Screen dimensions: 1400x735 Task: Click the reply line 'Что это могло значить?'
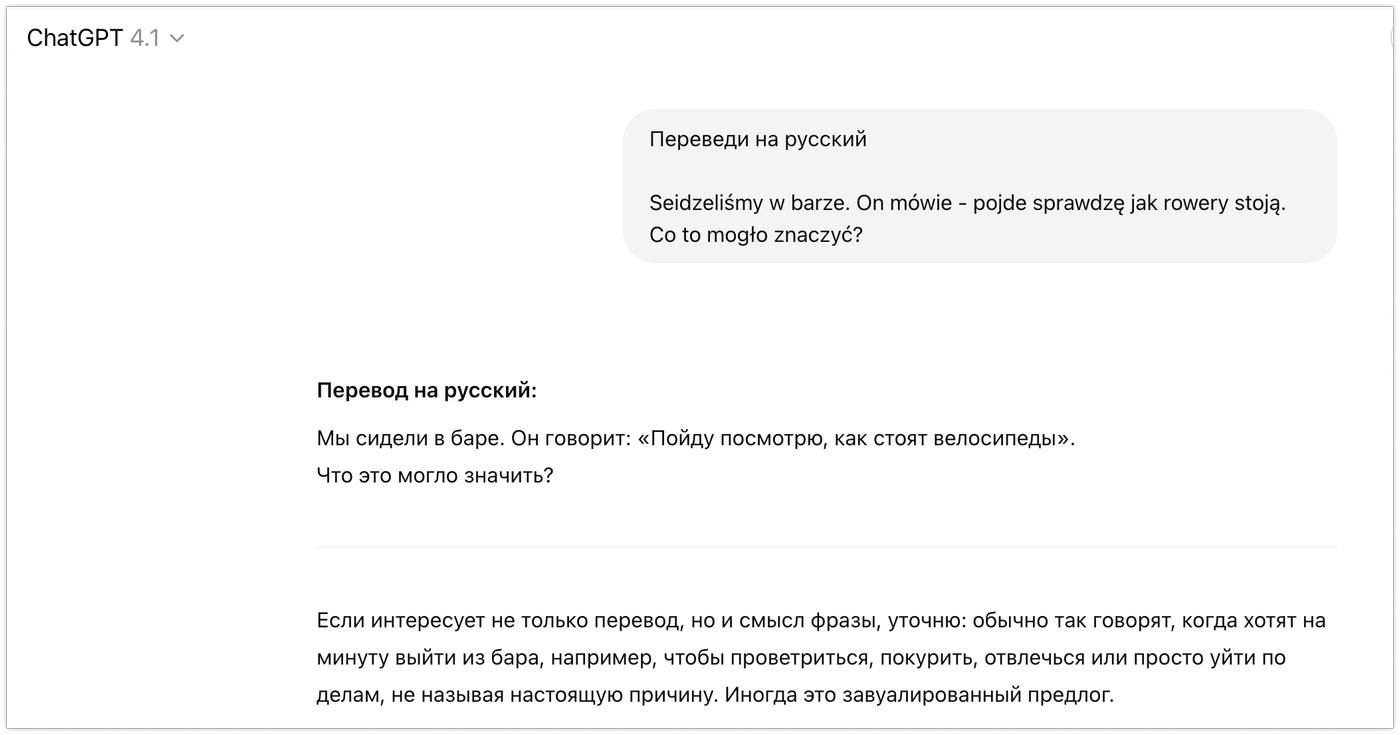point(434,475)
